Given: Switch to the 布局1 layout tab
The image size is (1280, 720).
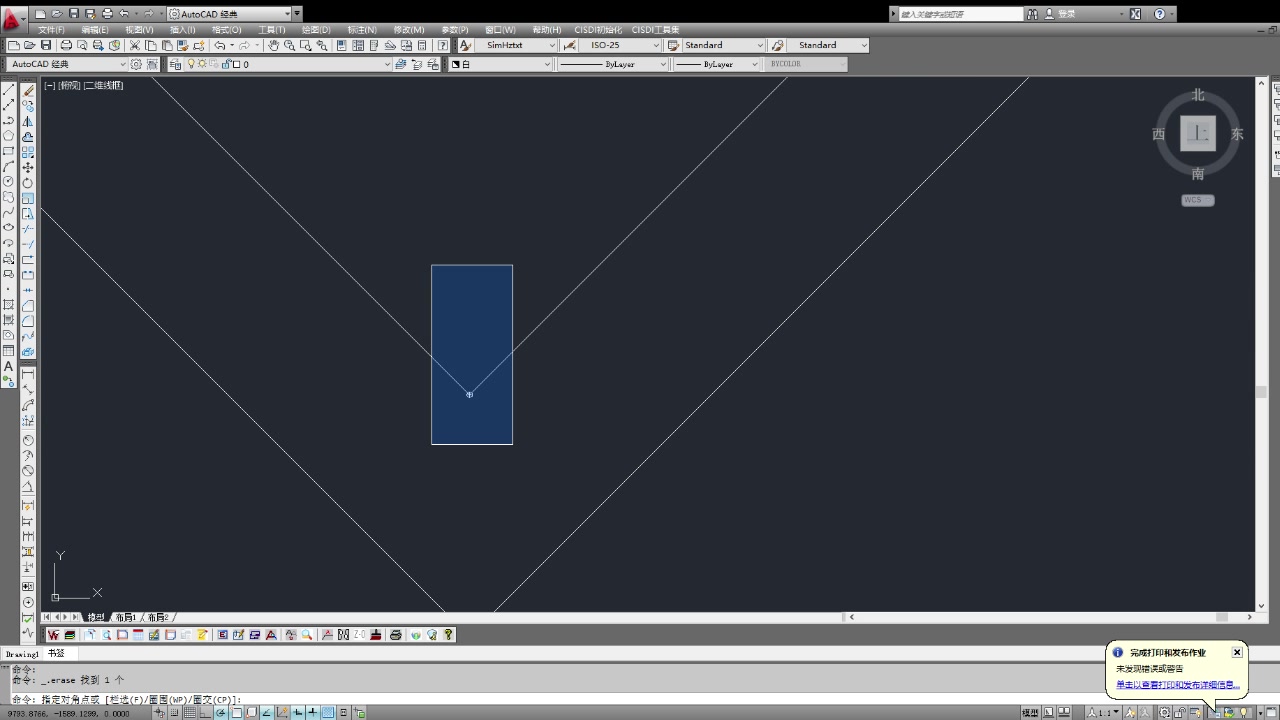Looking at the screenshot, I should tap(125, 618).
